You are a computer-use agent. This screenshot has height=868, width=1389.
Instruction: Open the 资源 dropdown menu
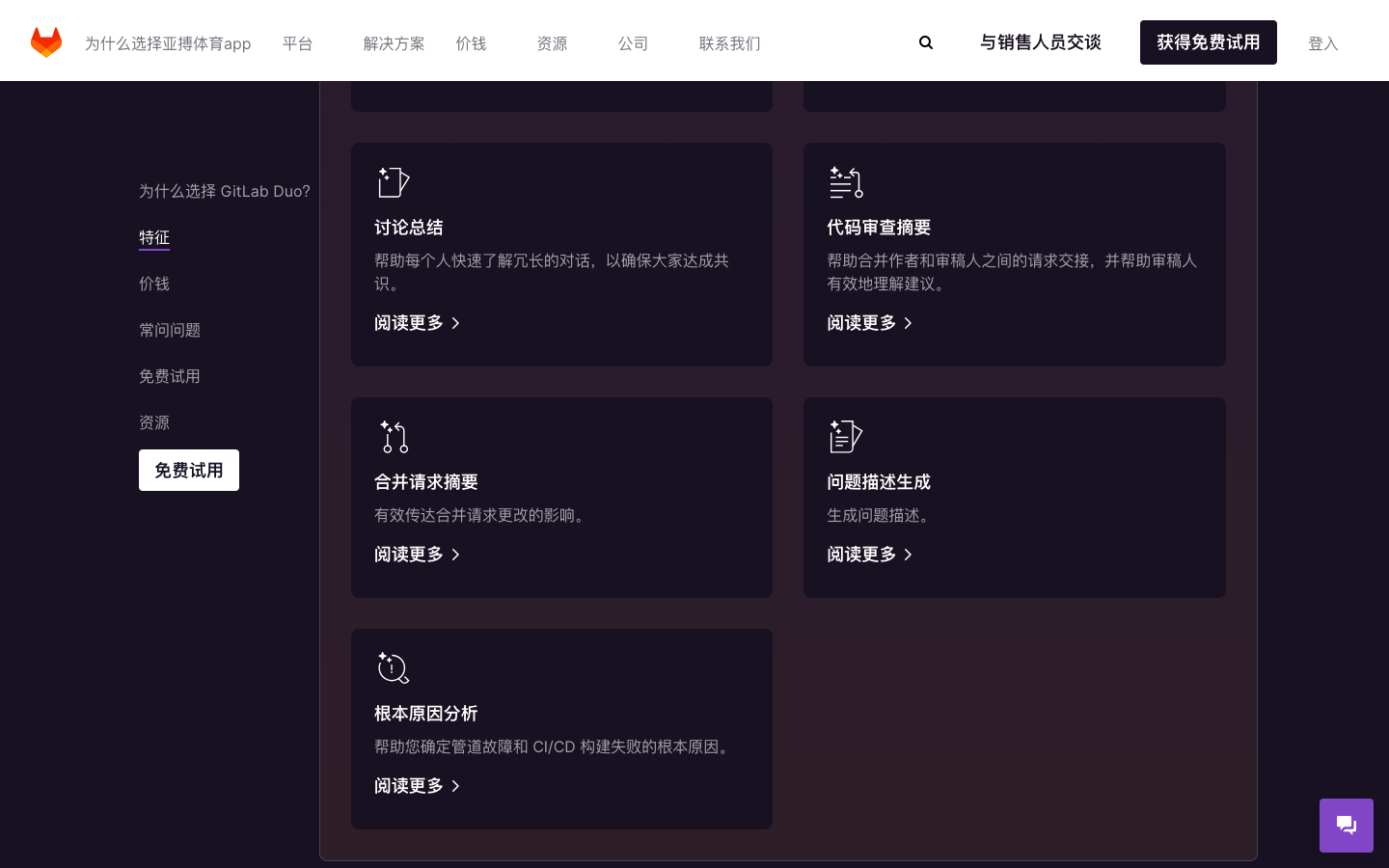553,42
